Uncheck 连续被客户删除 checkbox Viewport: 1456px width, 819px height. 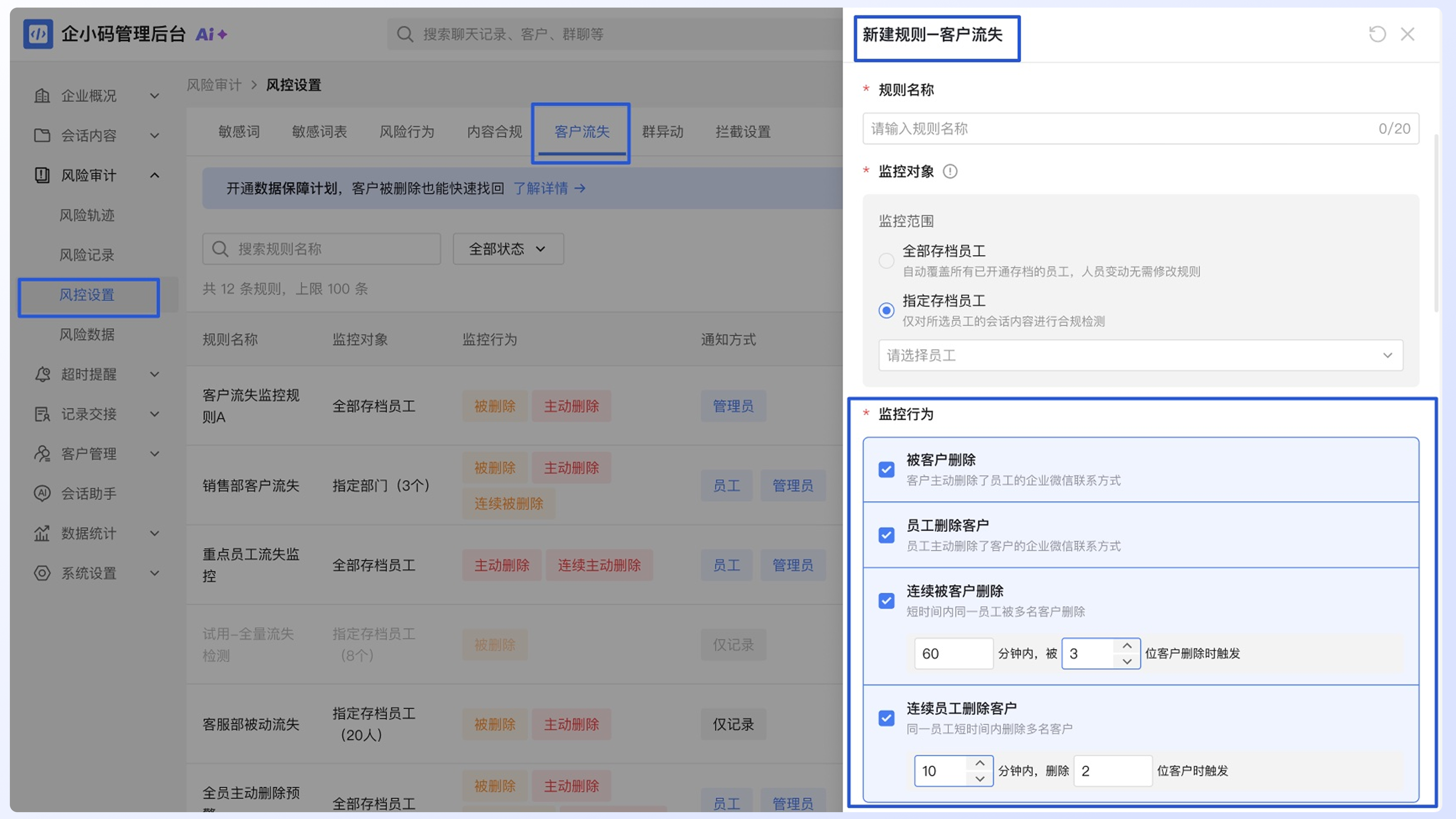tap(886, 600)
